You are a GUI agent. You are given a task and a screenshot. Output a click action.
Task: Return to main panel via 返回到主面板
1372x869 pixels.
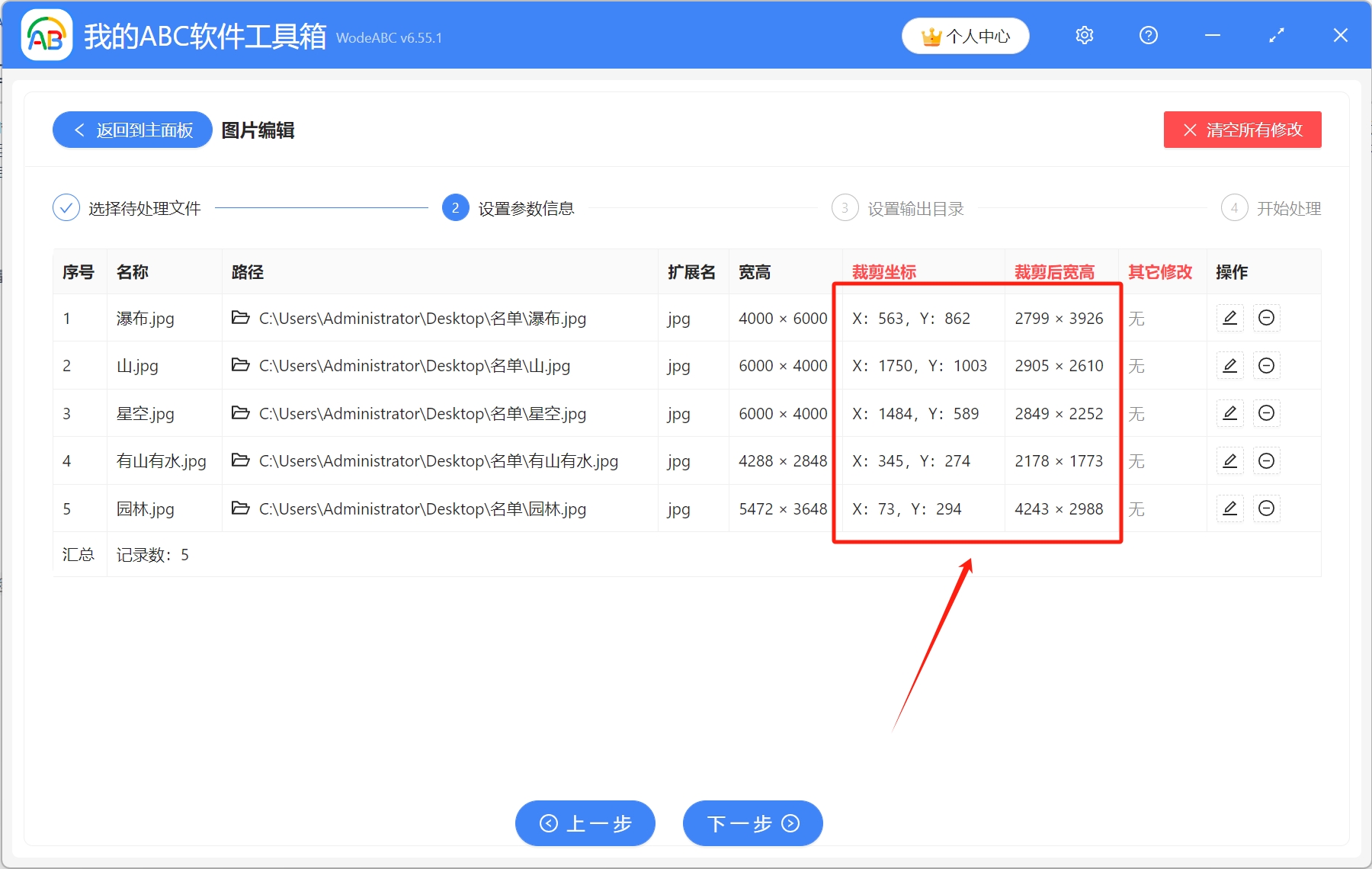pyautogui.click(x=133, y=130)
